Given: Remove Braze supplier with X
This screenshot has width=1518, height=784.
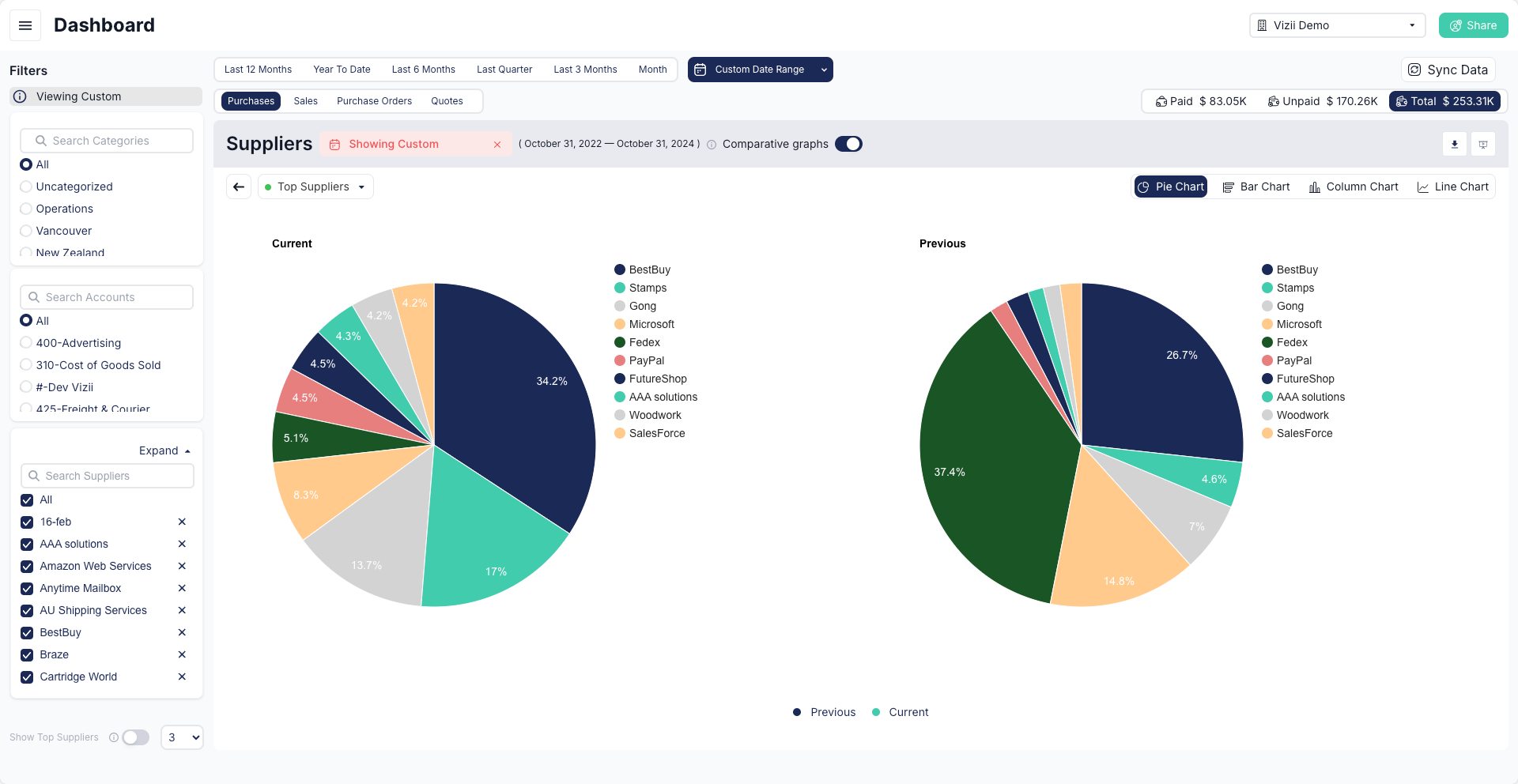Looking at the screenshot, I should click(x=182, y=654).
